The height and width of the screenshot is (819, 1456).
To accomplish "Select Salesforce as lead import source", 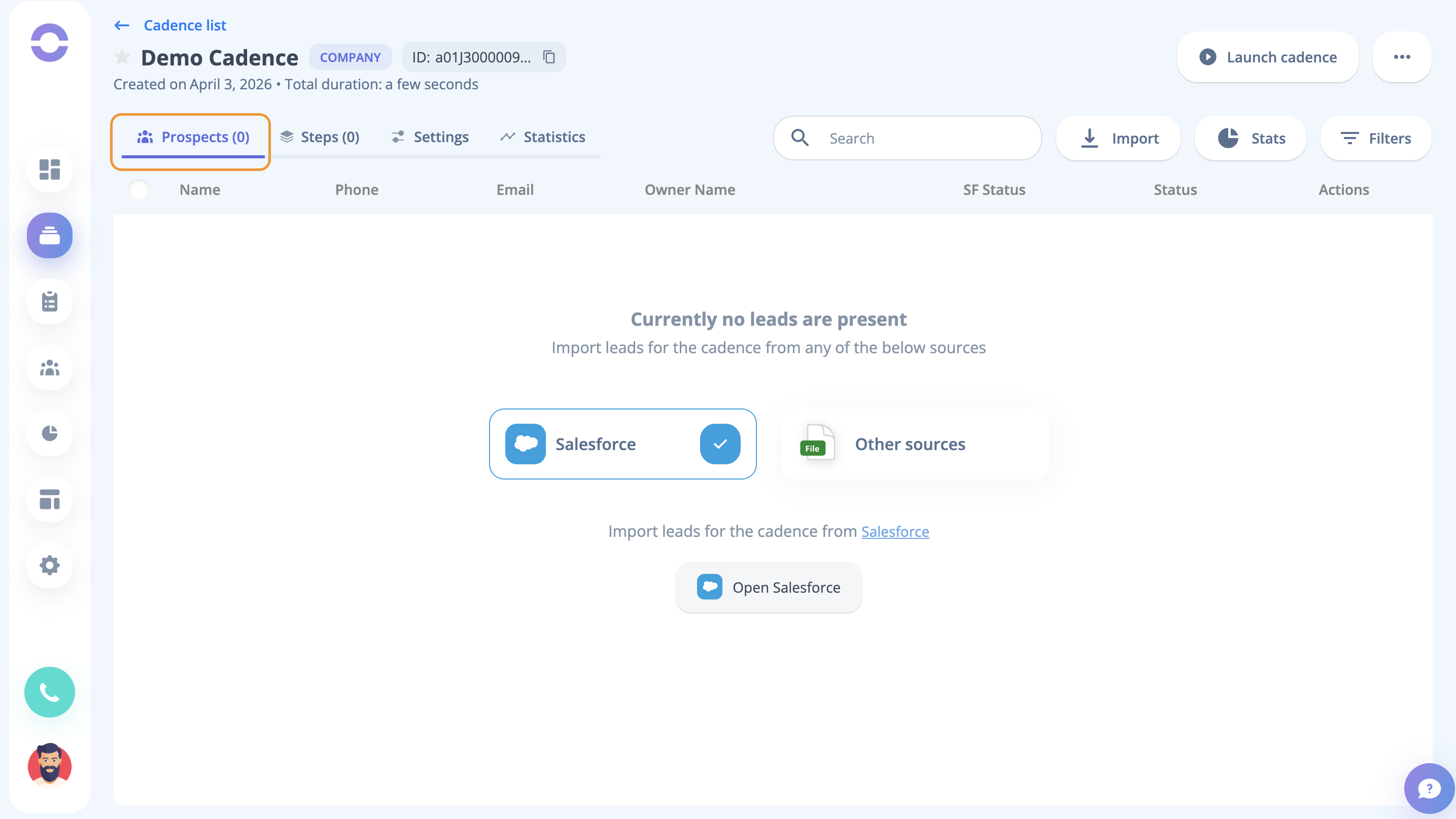I will (622, 443).
